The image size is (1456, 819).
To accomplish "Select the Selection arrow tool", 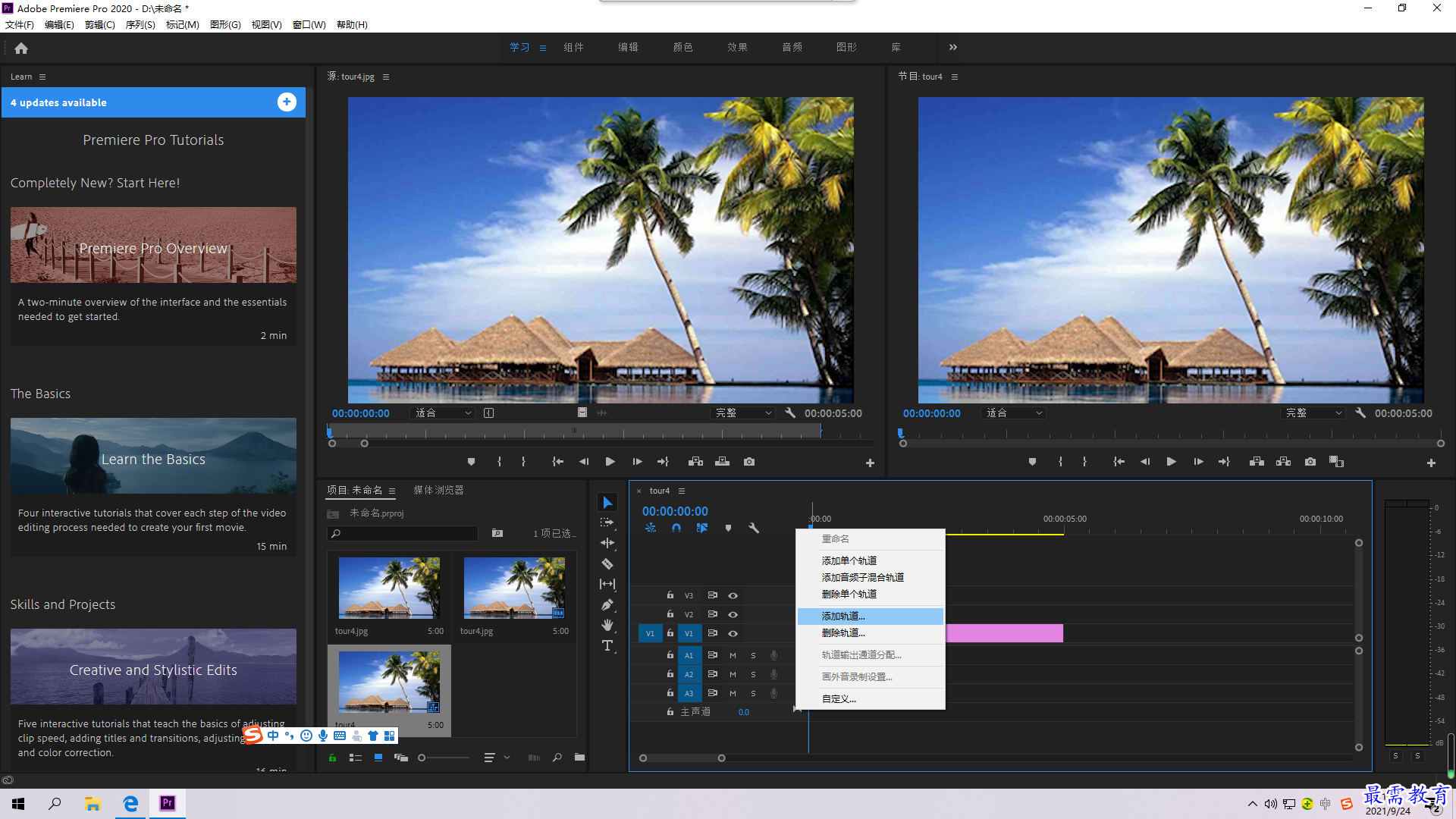I will (x=607, y=502).
